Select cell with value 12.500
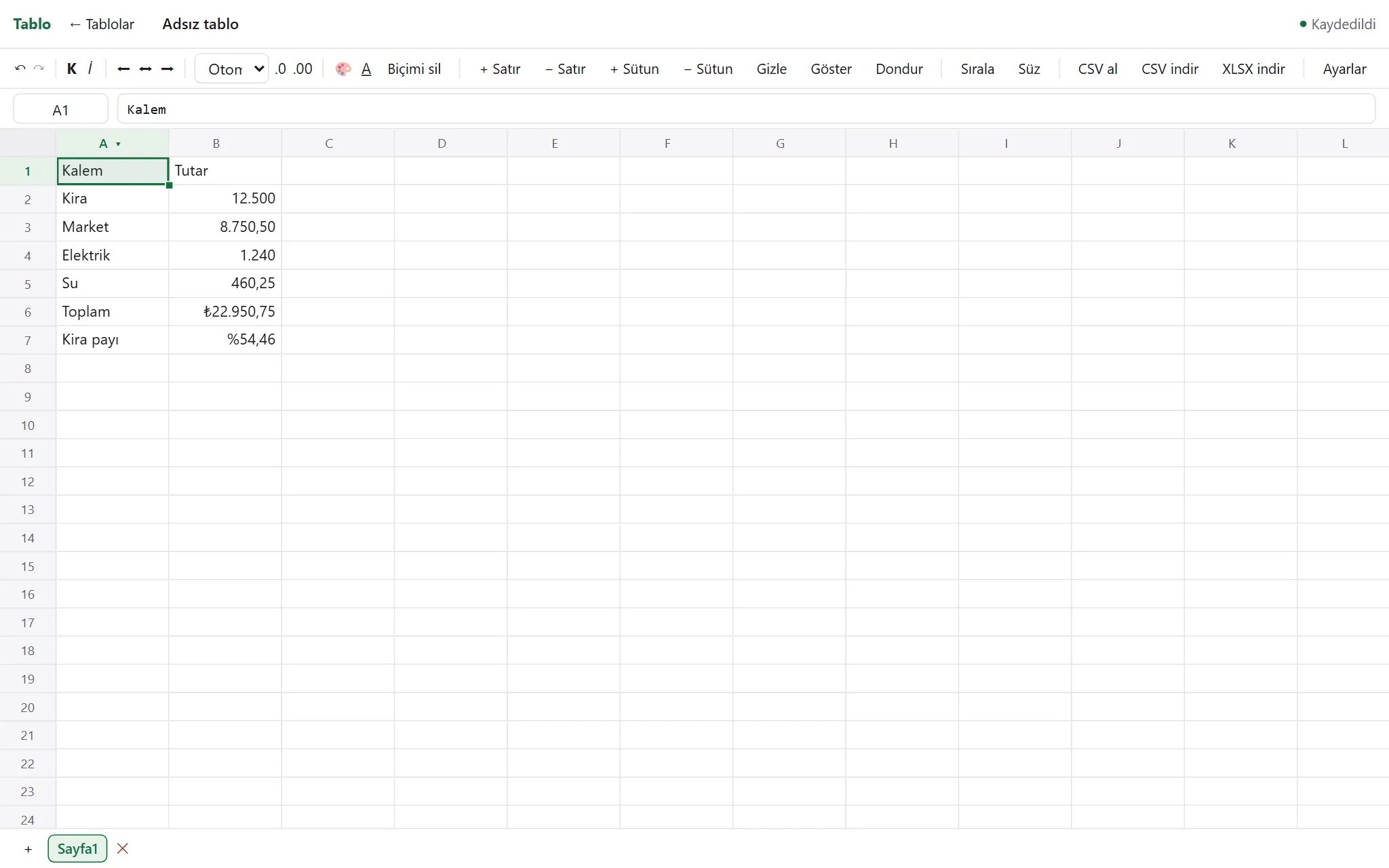Screen dimensions: 1389x868 click(x=225, y=199)
